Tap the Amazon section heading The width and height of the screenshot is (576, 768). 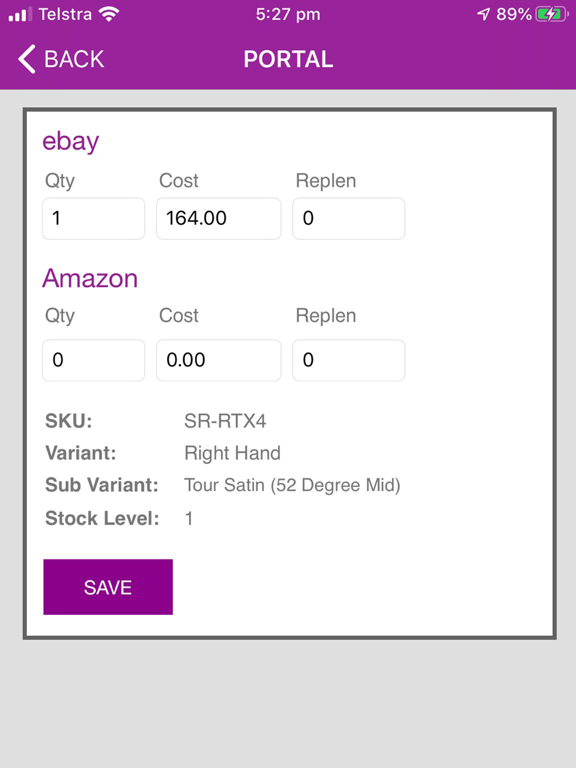(x=90, y=278)
